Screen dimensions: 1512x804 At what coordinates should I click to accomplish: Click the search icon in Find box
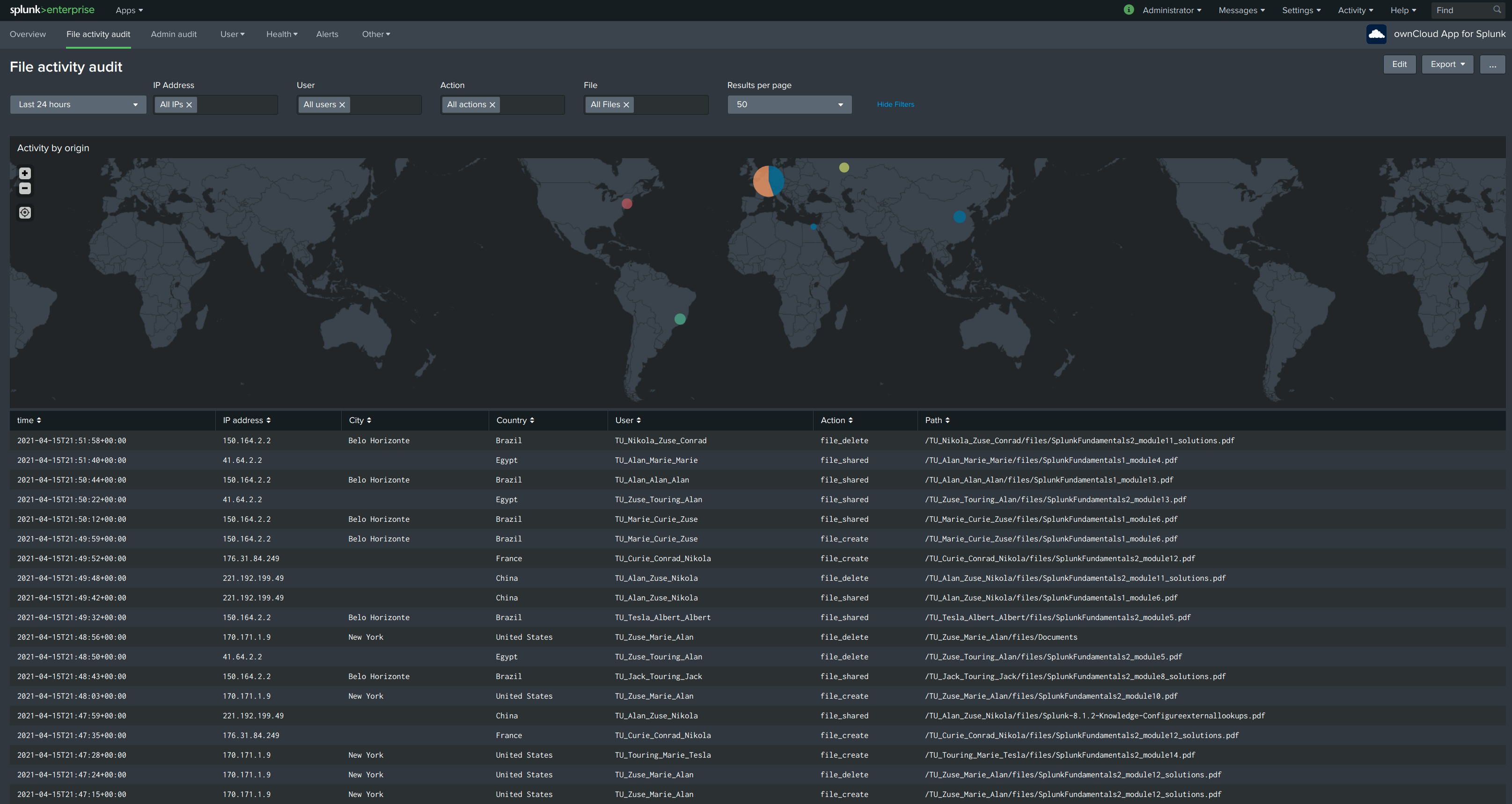point(1497,10)
